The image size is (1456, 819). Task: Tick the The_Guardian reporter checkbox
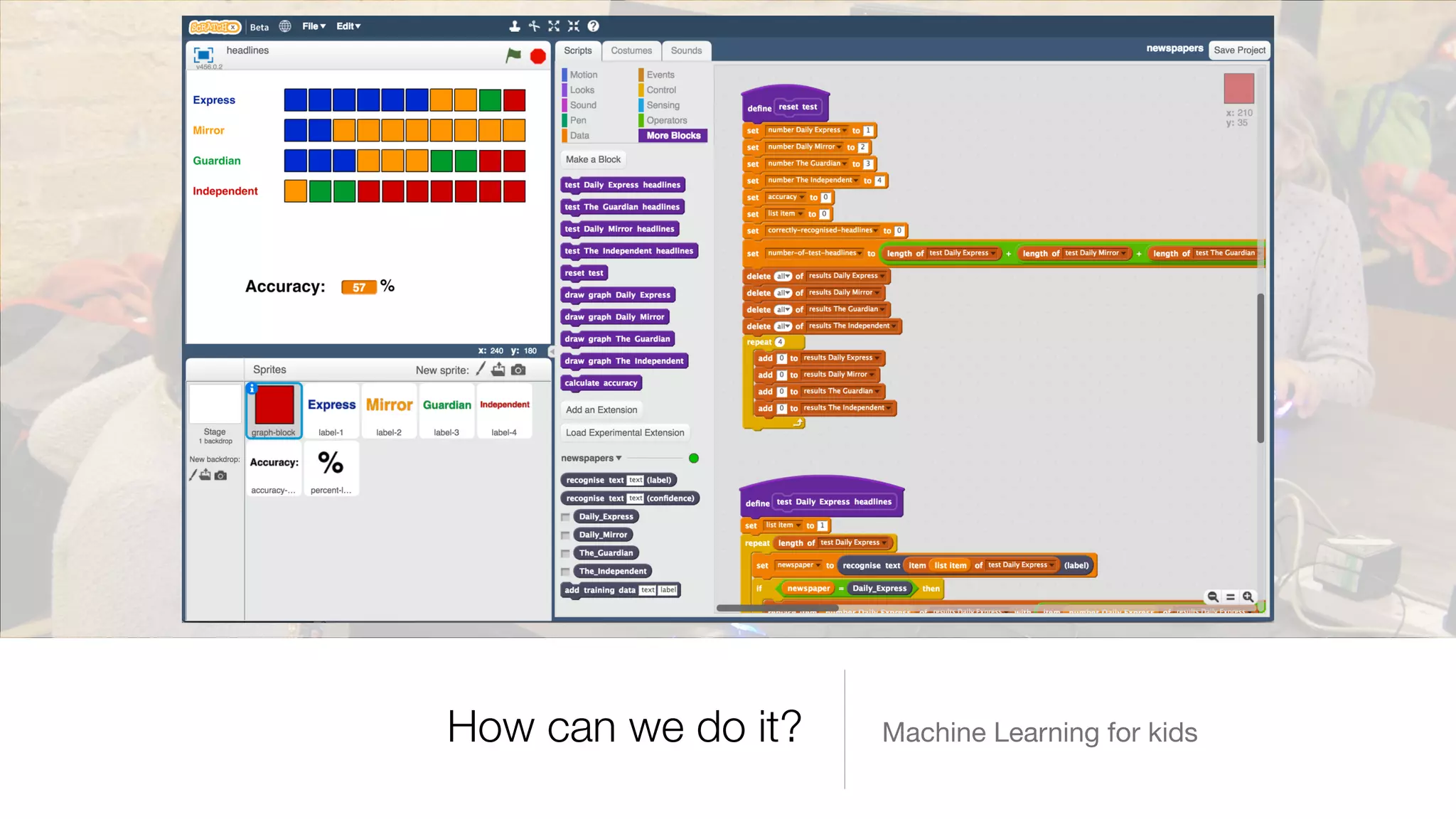pyautogui.click(x=566, y=554)
